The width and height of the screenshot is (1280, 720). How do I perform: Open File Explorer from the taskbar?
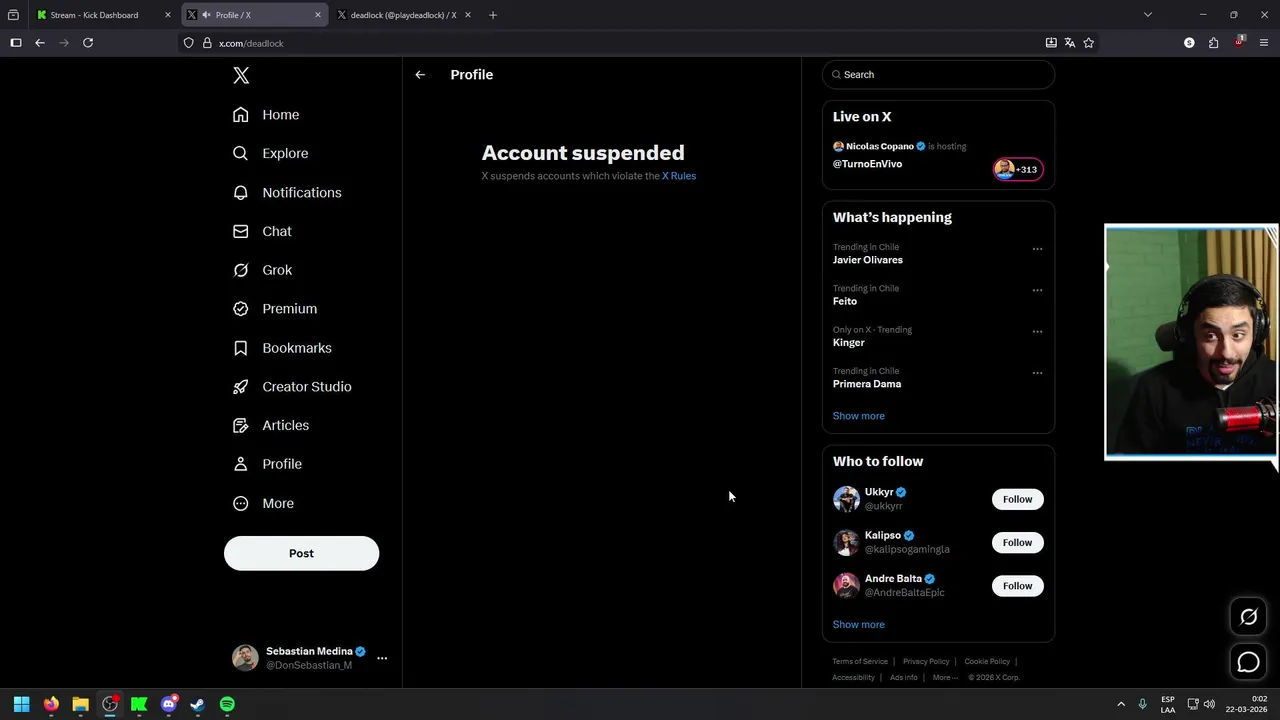coord(81,704)
